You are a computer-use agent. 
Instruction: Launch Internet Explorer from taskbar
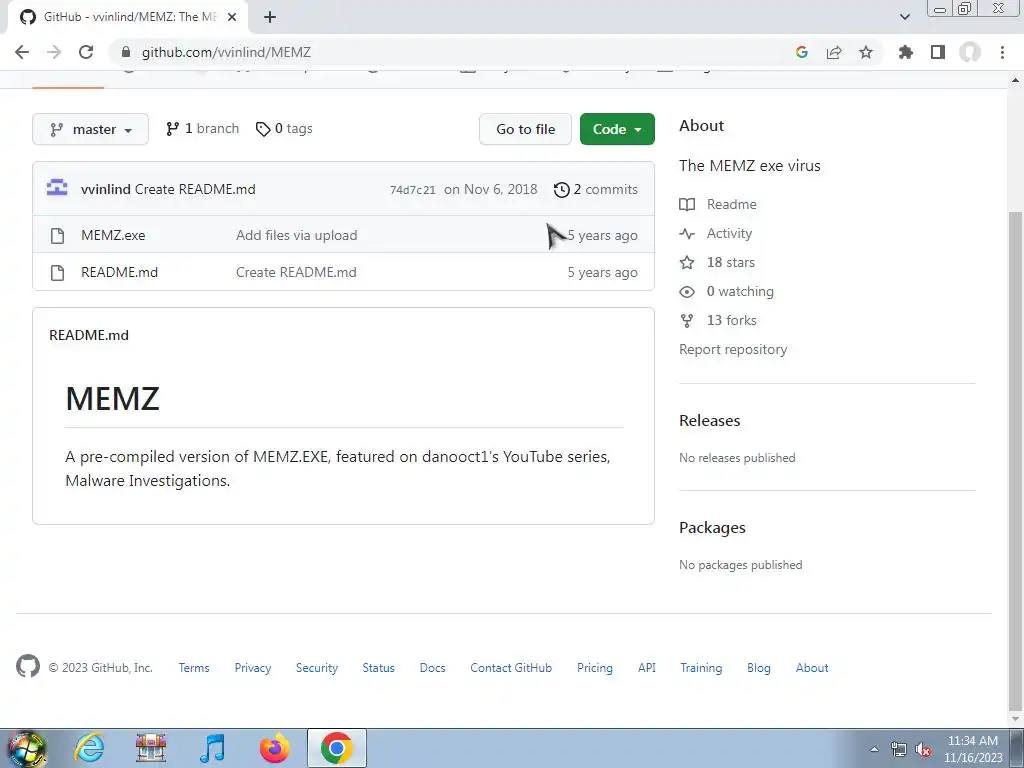(89, 748)
